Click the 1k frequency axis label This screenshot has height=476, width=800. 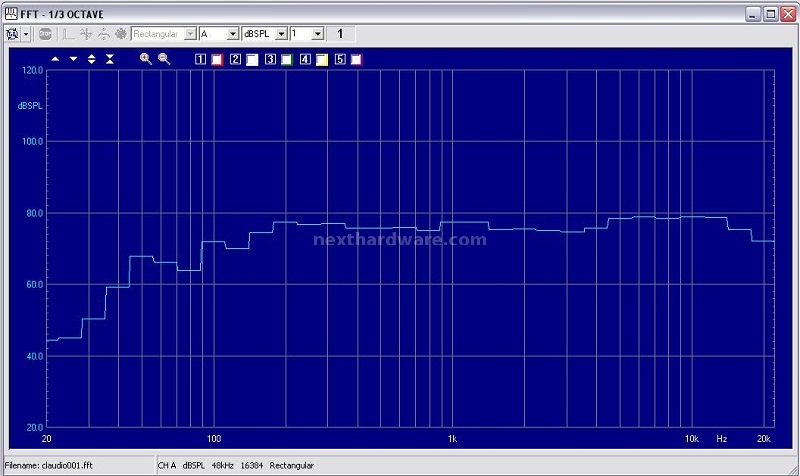[453, 439]
